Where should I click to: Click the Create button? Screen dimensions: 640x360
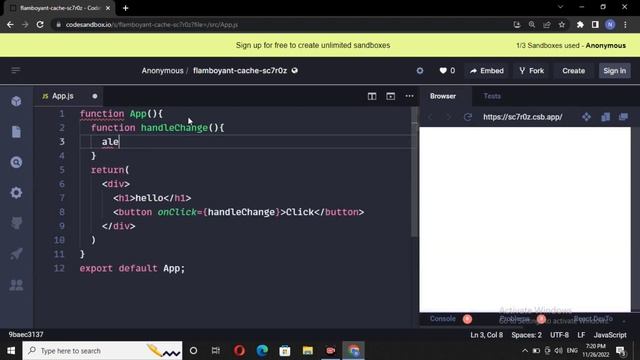click(x=573, y=71)
